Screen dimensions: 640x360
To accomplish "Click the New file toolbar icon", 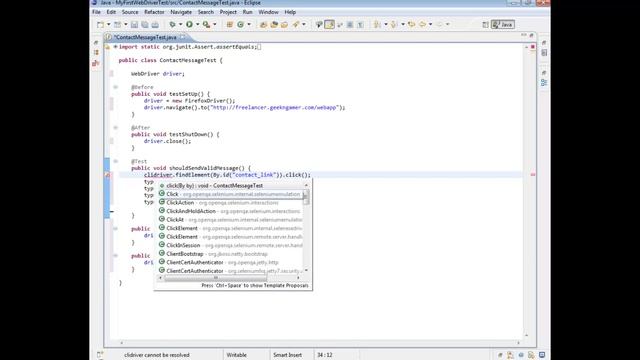I will click(100, 24).
